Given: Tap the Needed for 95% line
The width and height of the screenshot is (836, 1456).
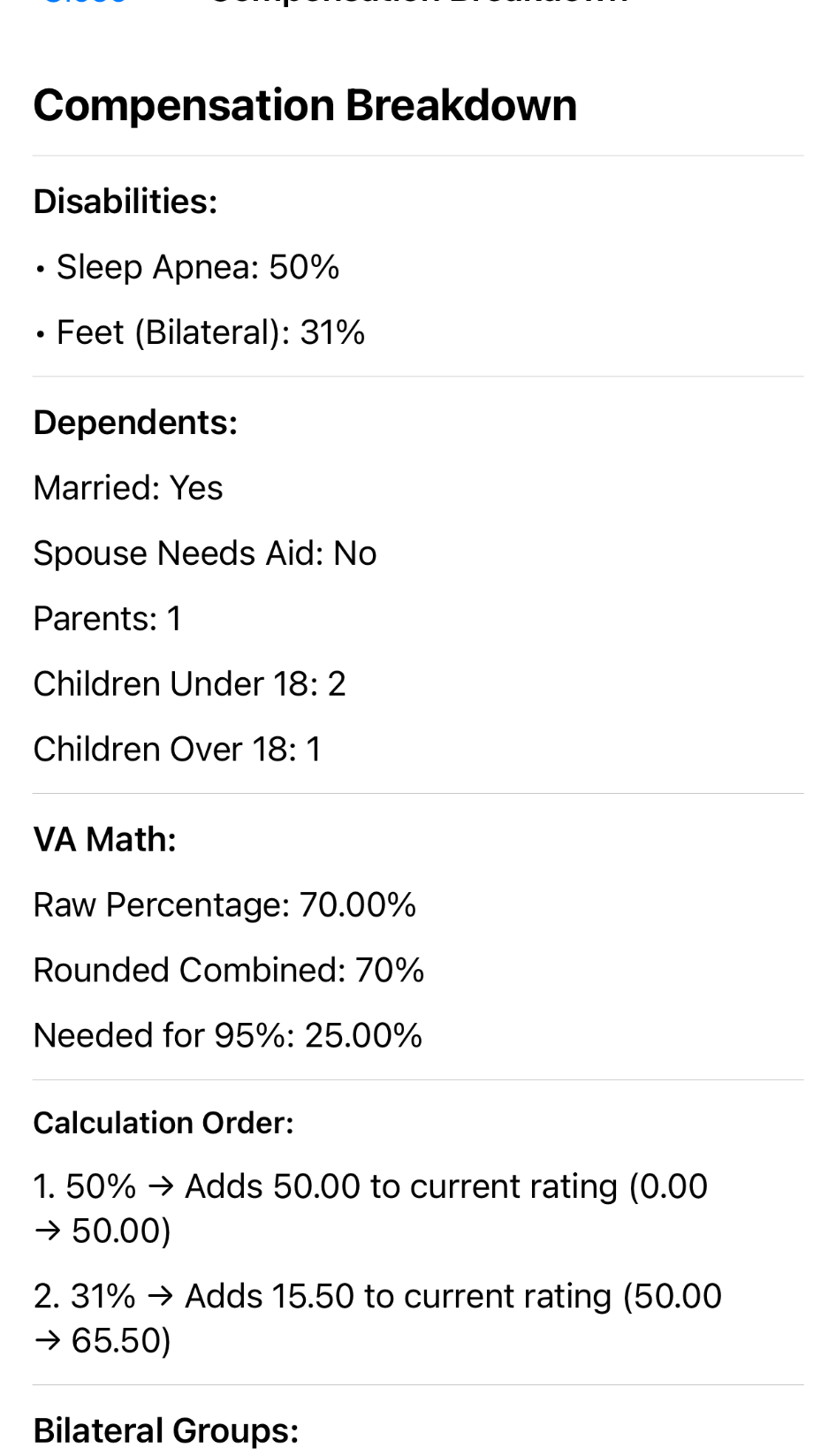Looking at the screenshot, I should coord(228,1036).
